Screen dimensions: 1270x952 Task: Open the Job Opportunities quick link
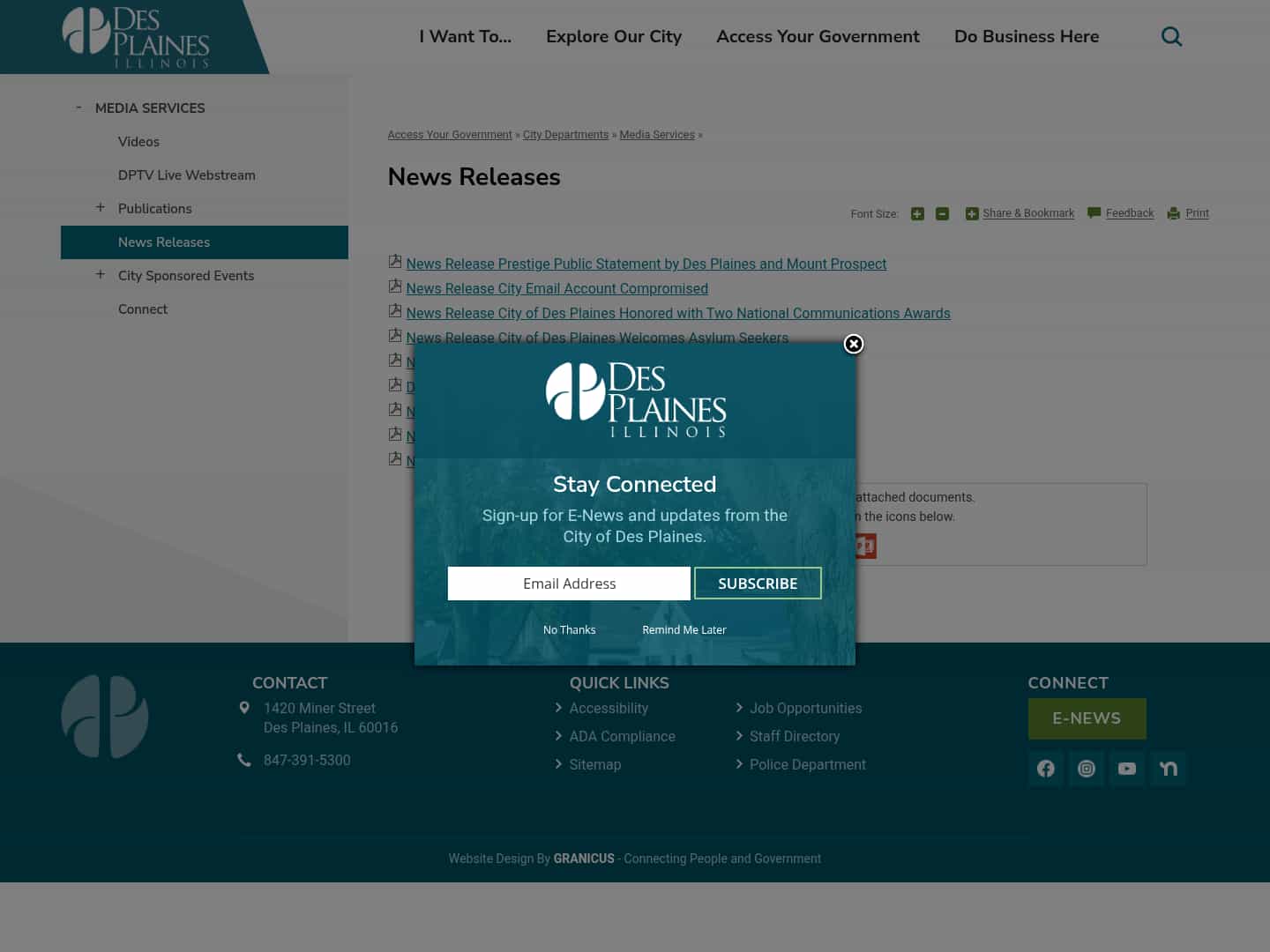pos(806,709)
